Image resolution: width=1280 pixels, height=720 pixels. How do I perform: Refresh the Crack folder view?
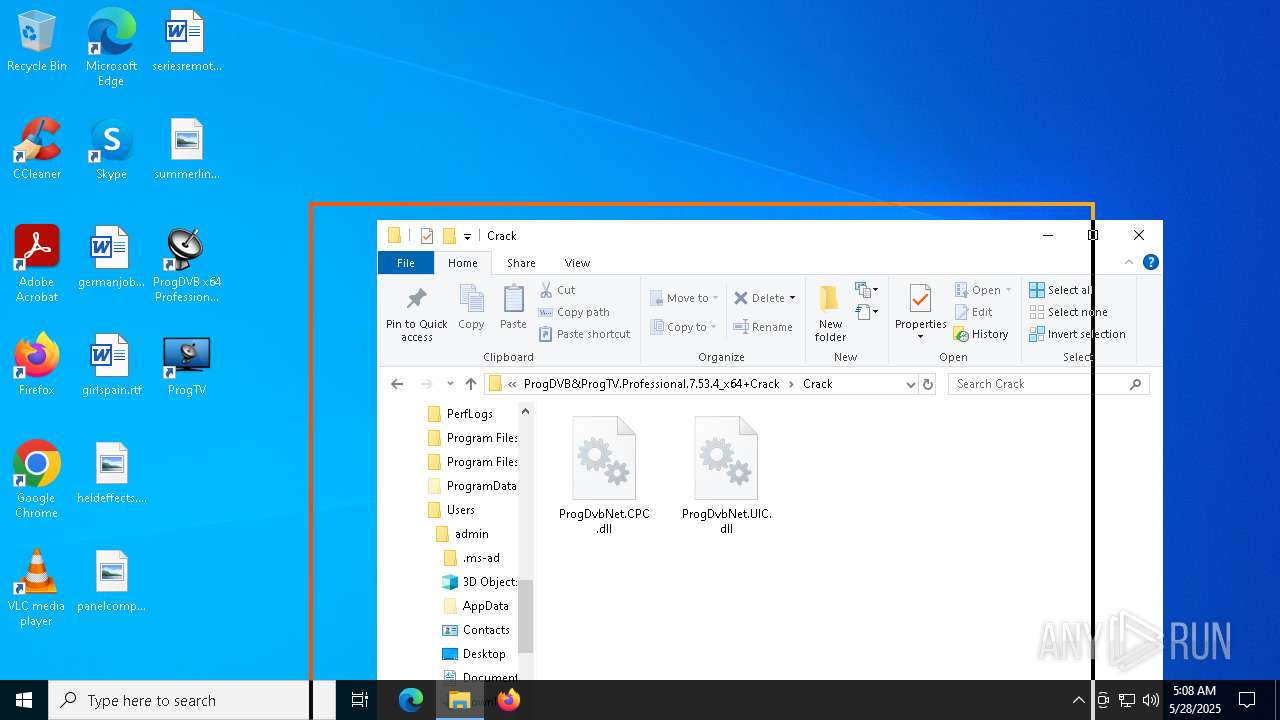point(928,384)
